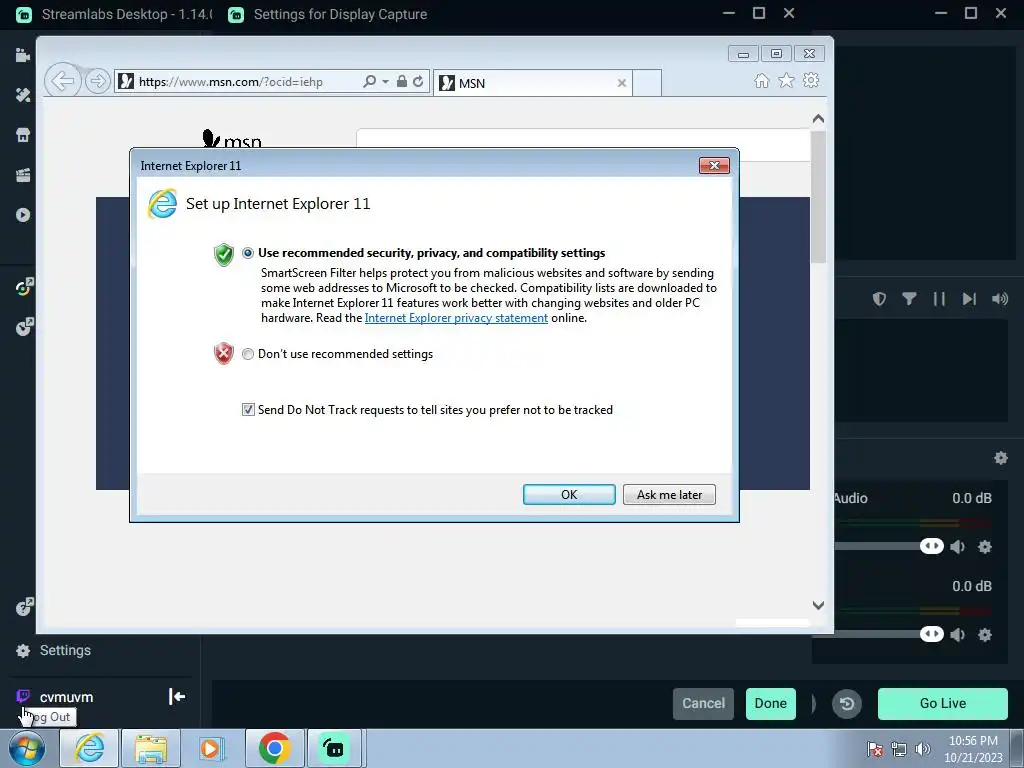
Task: Click the Internet Explorer Forward arrow
Action: click(97, 81)
